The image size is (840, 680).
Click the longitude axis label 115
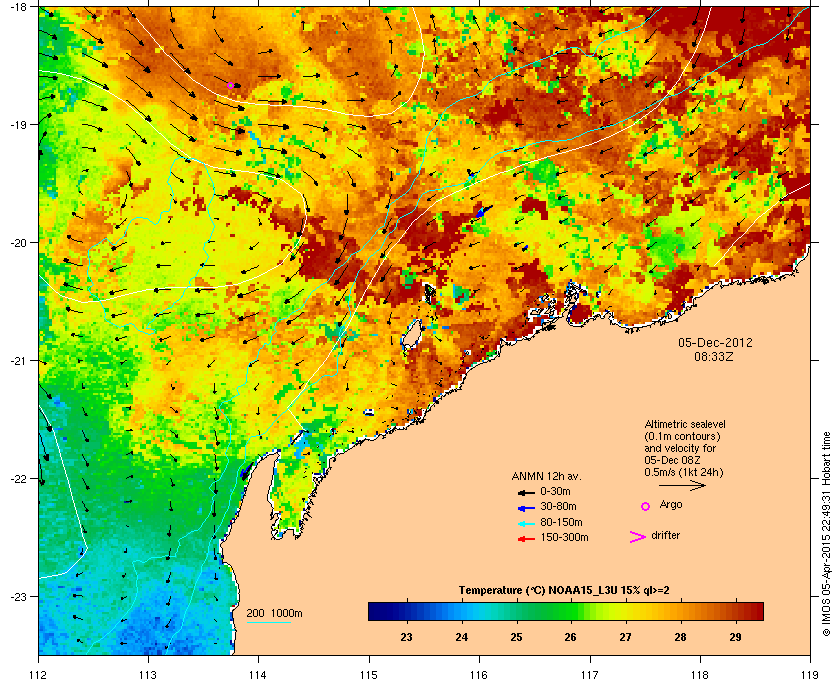(x=369, y=674)
